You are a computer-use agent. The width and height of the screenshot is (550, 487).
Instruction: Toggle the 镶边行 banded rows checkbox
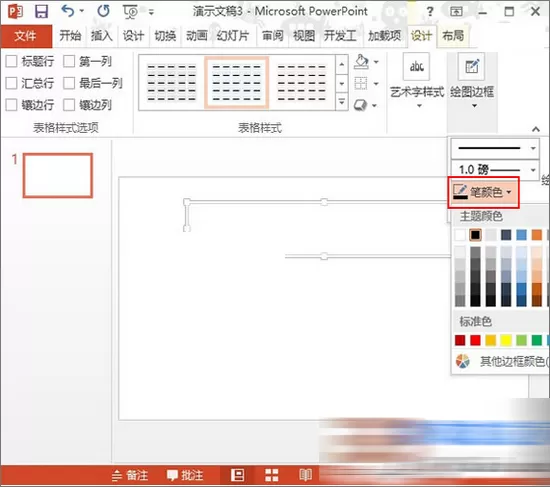(x=11, y=105)
